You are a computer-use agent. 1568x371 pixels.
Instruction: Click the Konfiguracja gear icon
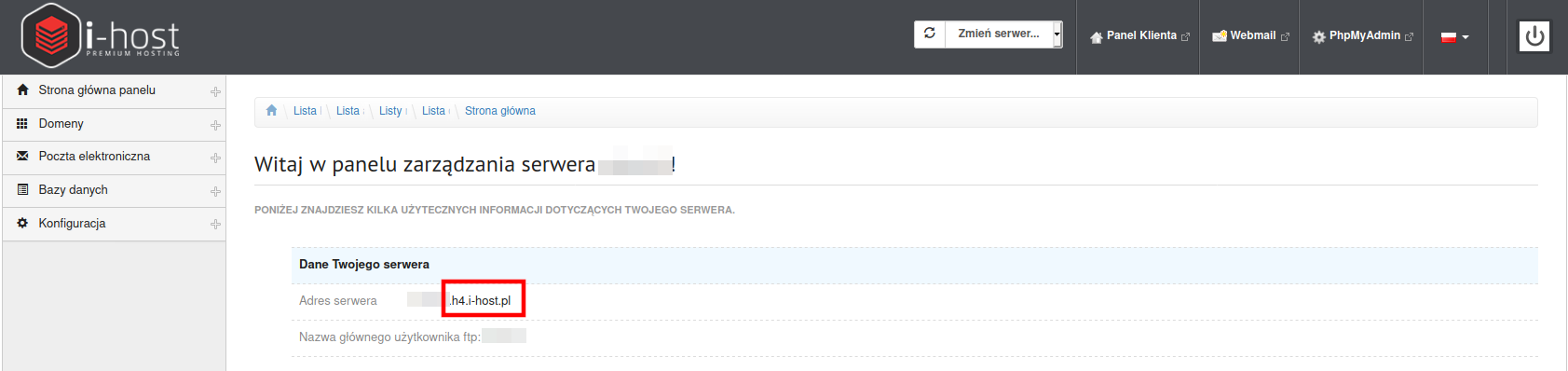tap(22, 223)
